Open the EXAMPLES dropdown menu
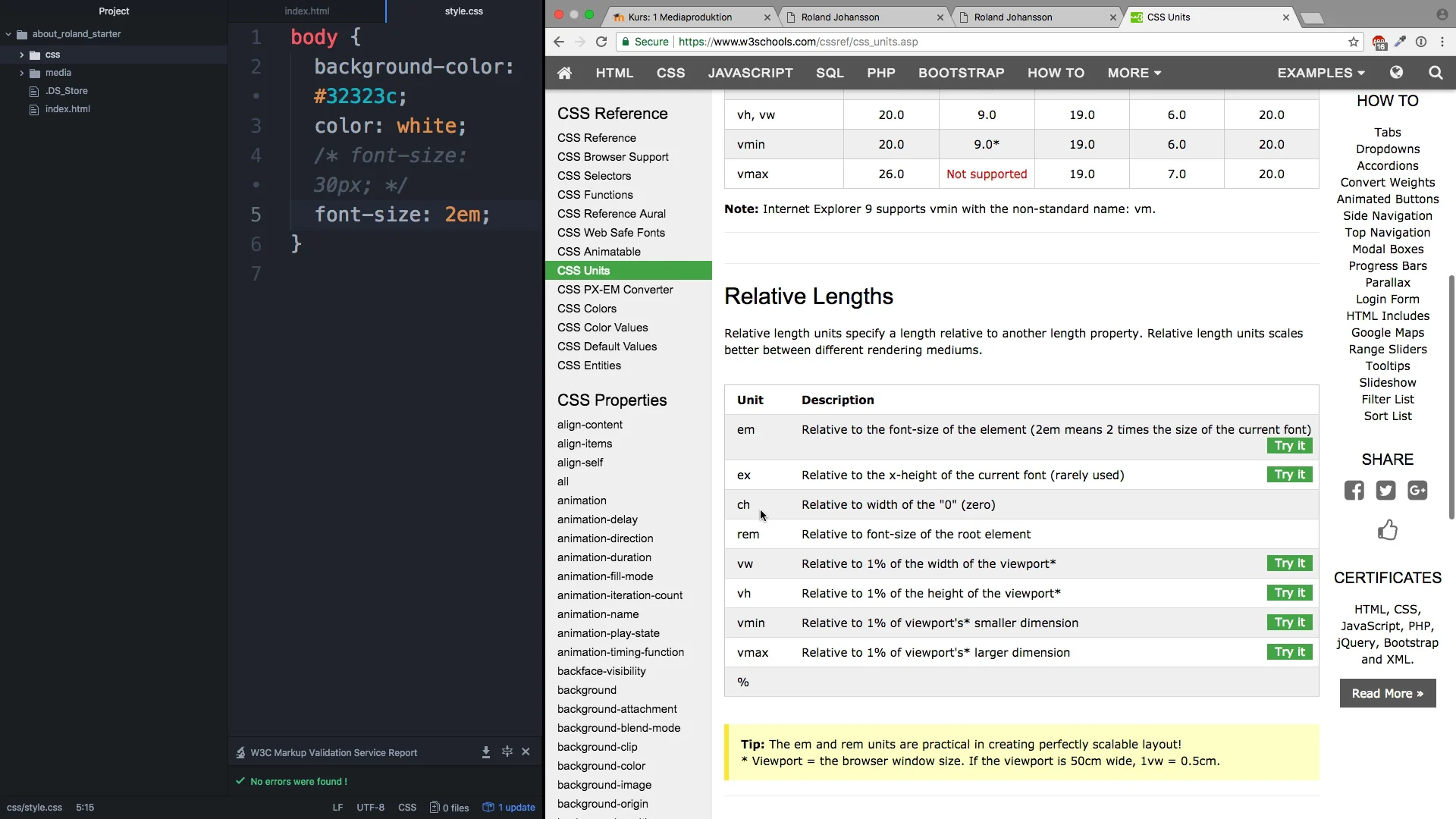1456x819 pixels. coord(1321,73)
